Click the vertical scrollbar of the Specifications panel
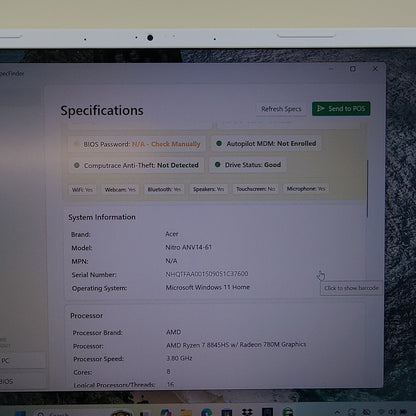416x416 pixels. pyautogui.click(x=367, y=189)
